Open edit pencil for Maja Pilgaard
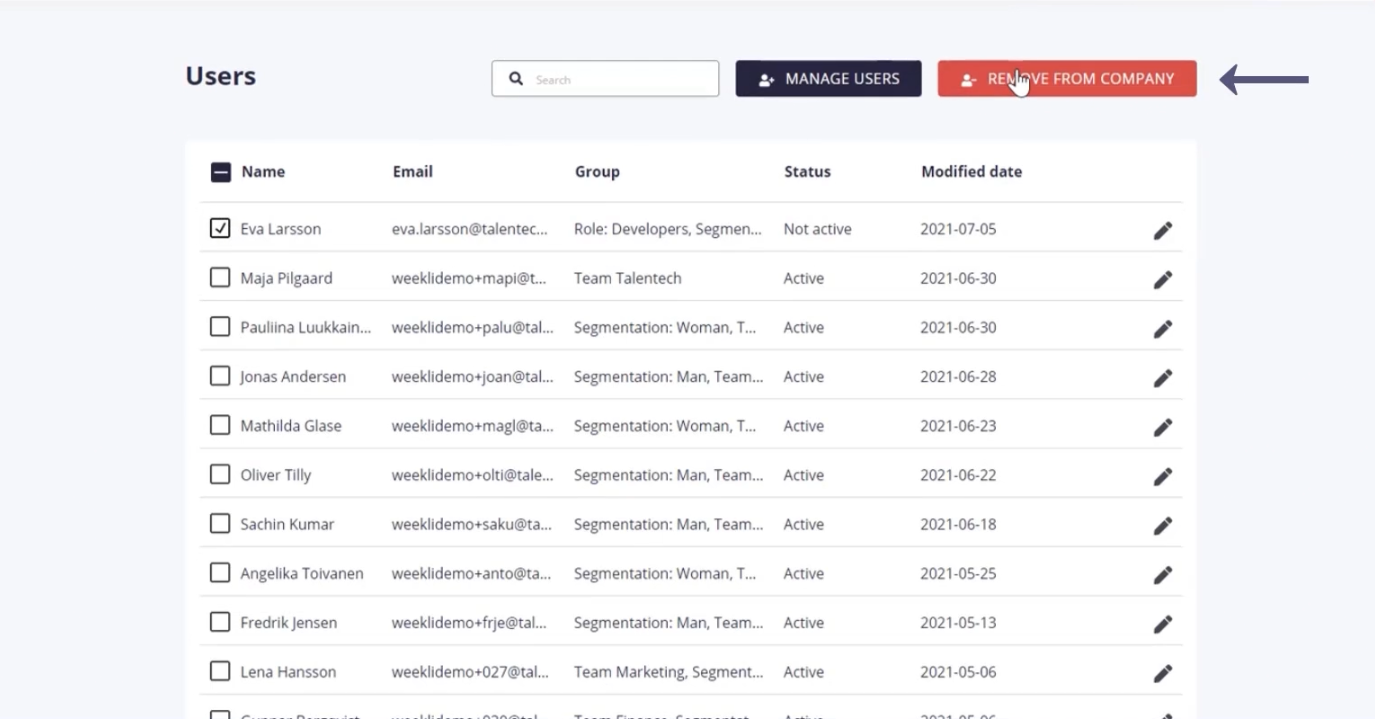The height and width of the screenshot is (719, 1375). coord(1162,279)
